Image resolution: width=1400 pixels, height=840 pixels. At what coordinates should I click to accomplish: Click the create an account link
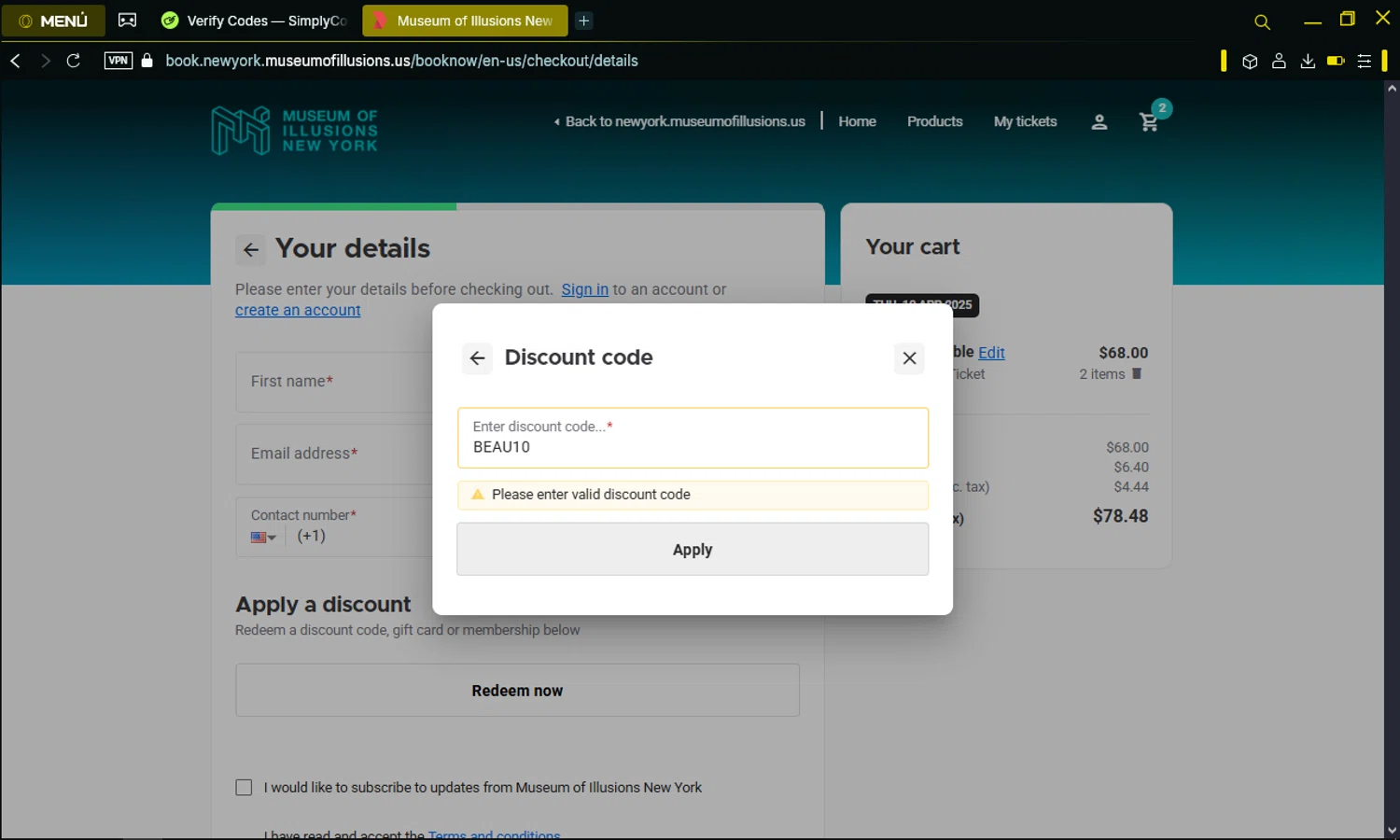click(x=298, y=310)
